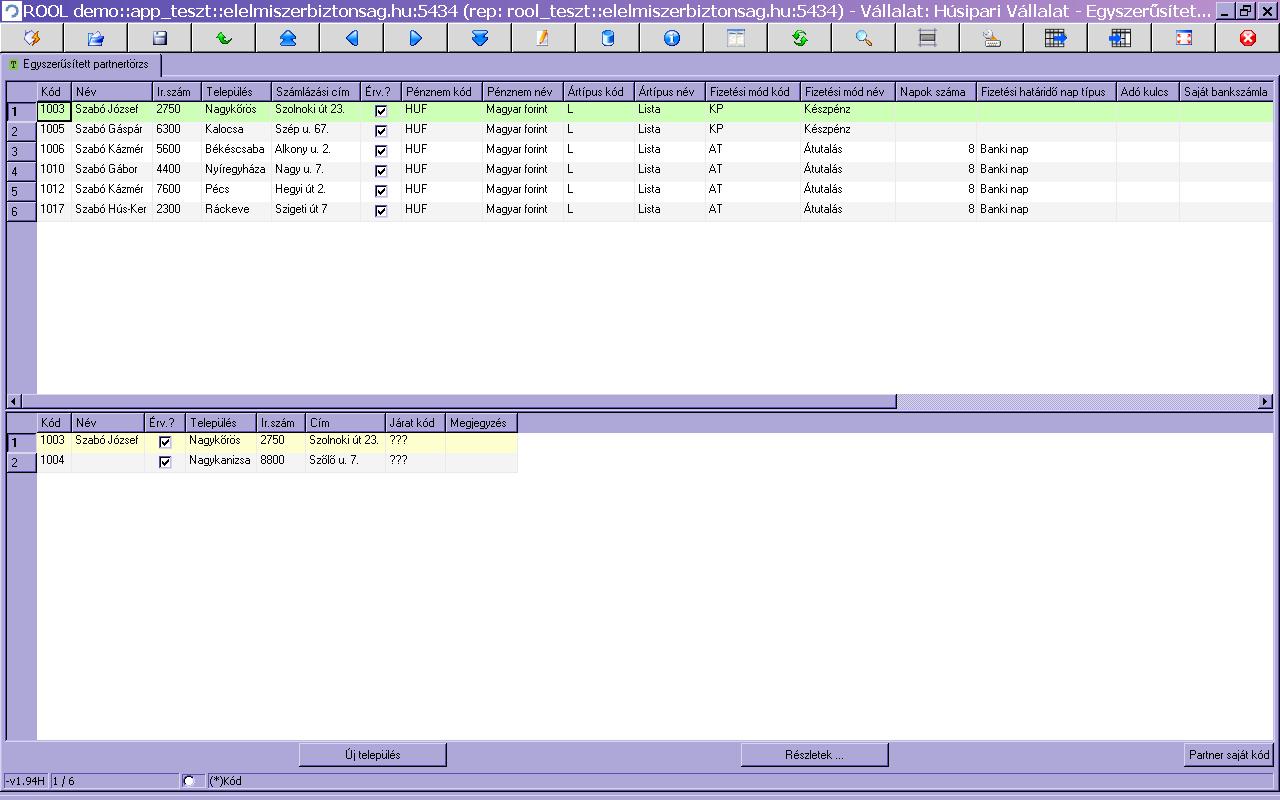Click the table export arrow icon
Image resolution: width=1280 pixels, height=800 pixels.
coord(1056,38)
